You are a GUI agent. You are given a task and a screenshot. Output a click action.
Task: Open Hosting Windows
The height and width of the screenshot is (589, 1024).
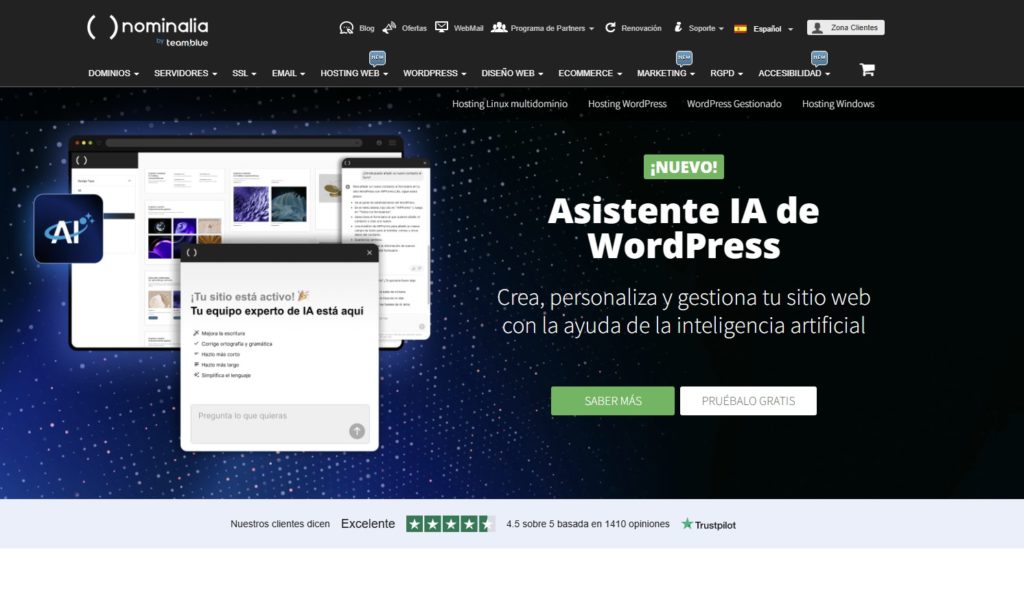pyautogui.click(x=838, y=104)
